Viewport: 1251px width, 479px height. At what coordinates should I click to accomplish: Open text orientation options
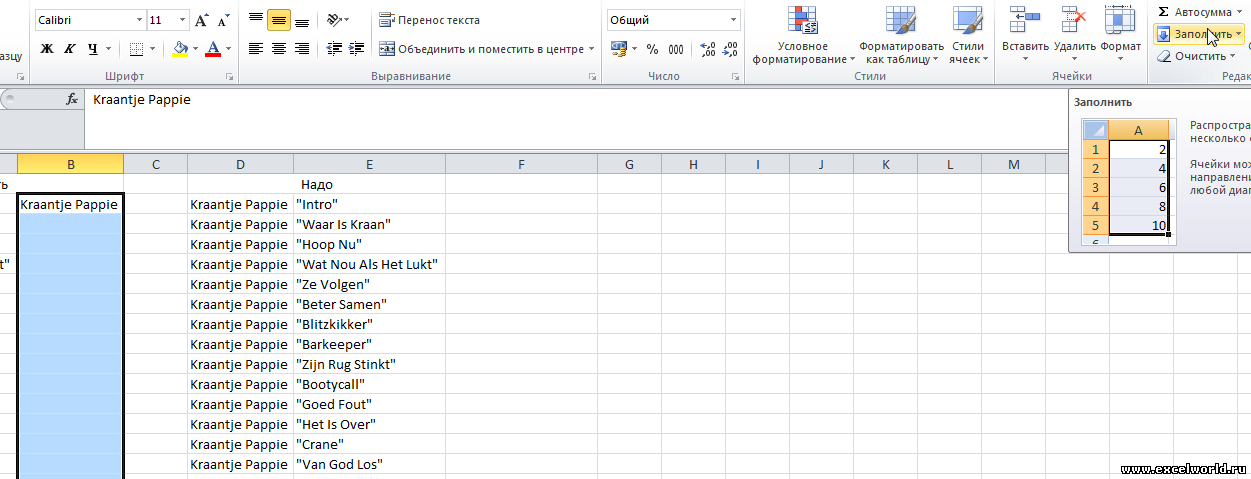pos(338,19)
